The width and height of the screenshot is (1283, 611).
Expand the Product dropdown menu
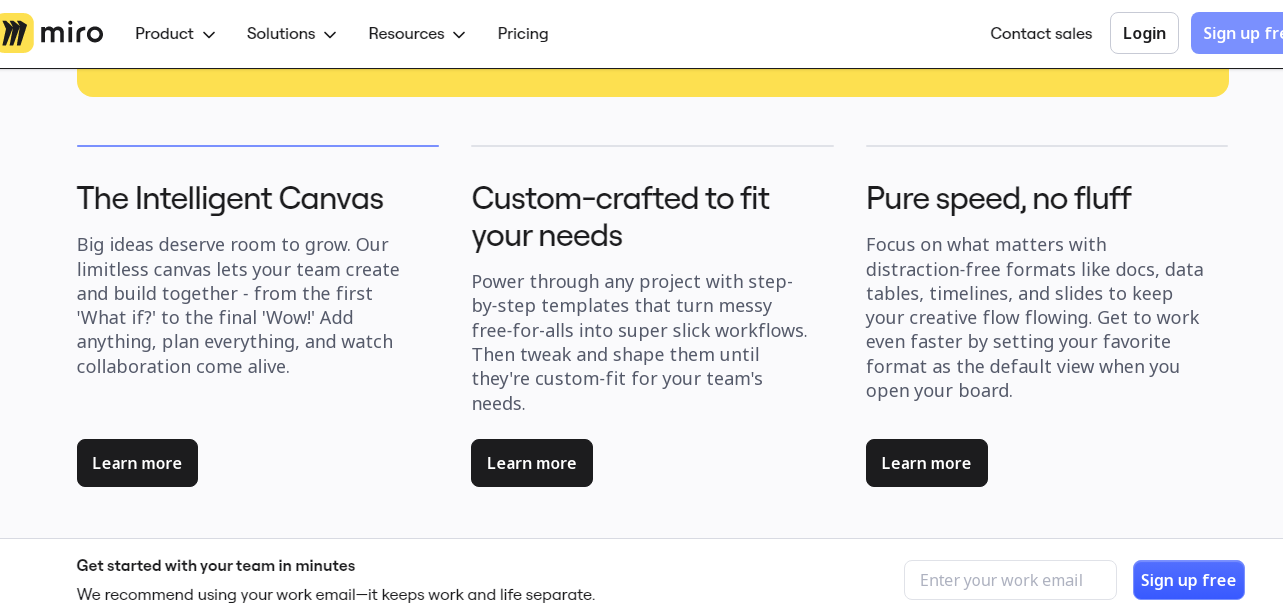point(175,34)
